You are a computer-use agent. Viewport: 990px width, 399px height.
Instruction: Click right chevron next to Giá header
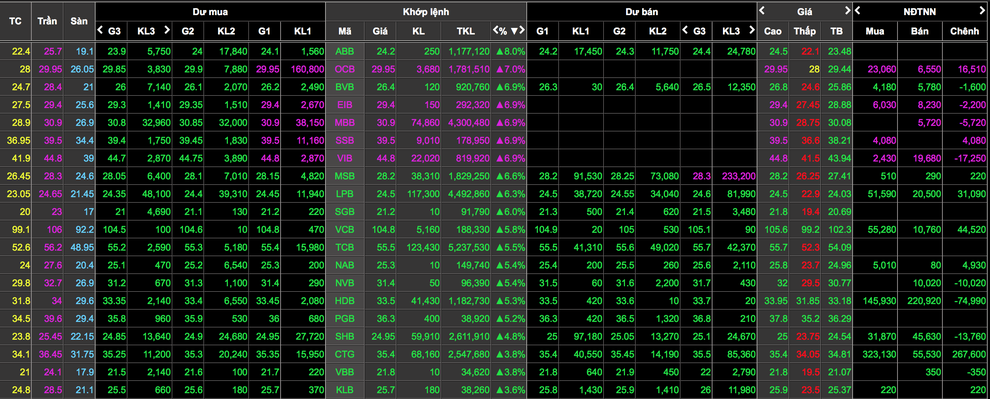pos(847,10)
